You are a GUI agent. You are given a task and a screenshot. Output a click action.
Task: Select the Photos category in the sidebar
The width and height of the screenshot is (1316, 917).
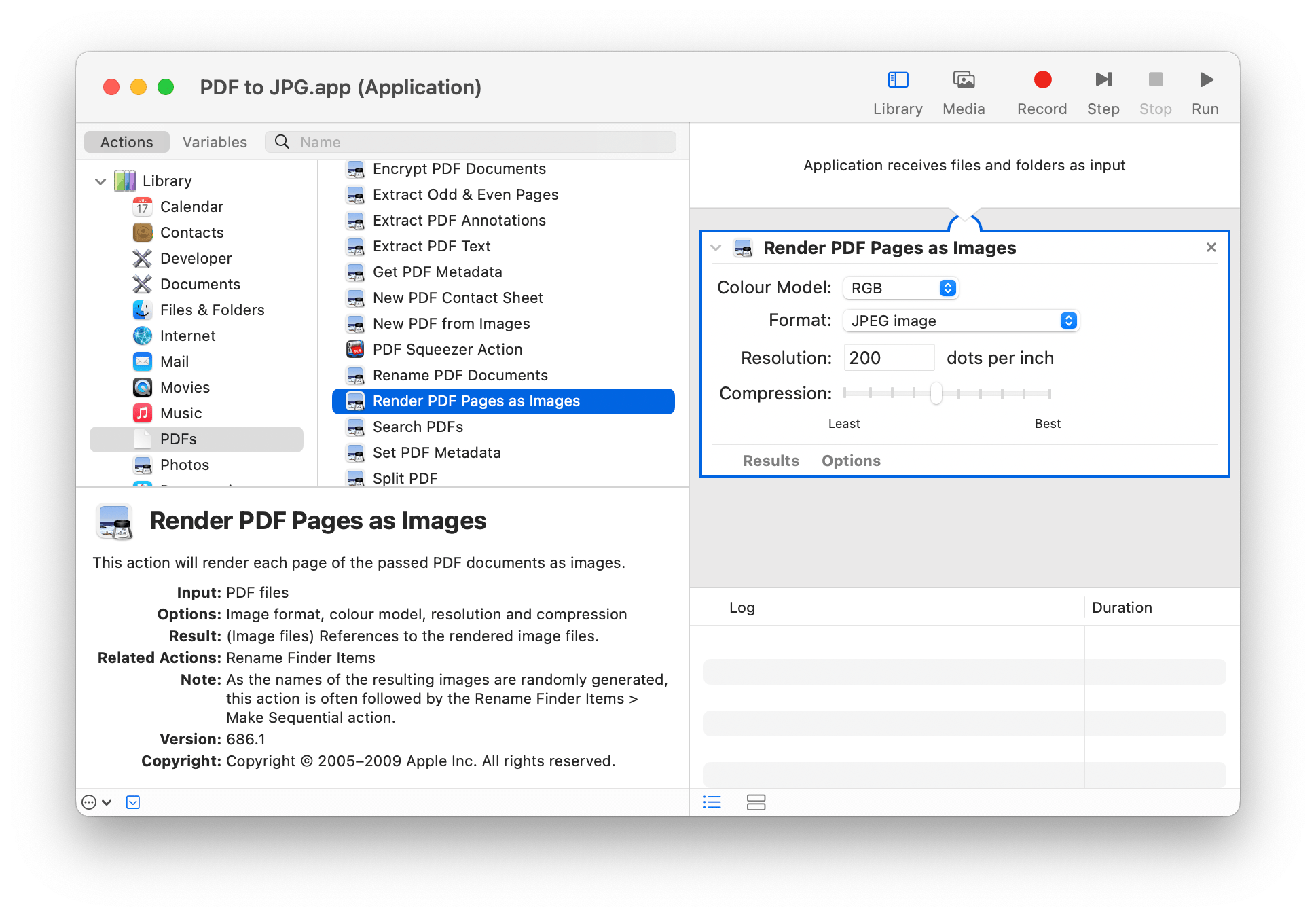pyautogui.click(x=184, y=465)
